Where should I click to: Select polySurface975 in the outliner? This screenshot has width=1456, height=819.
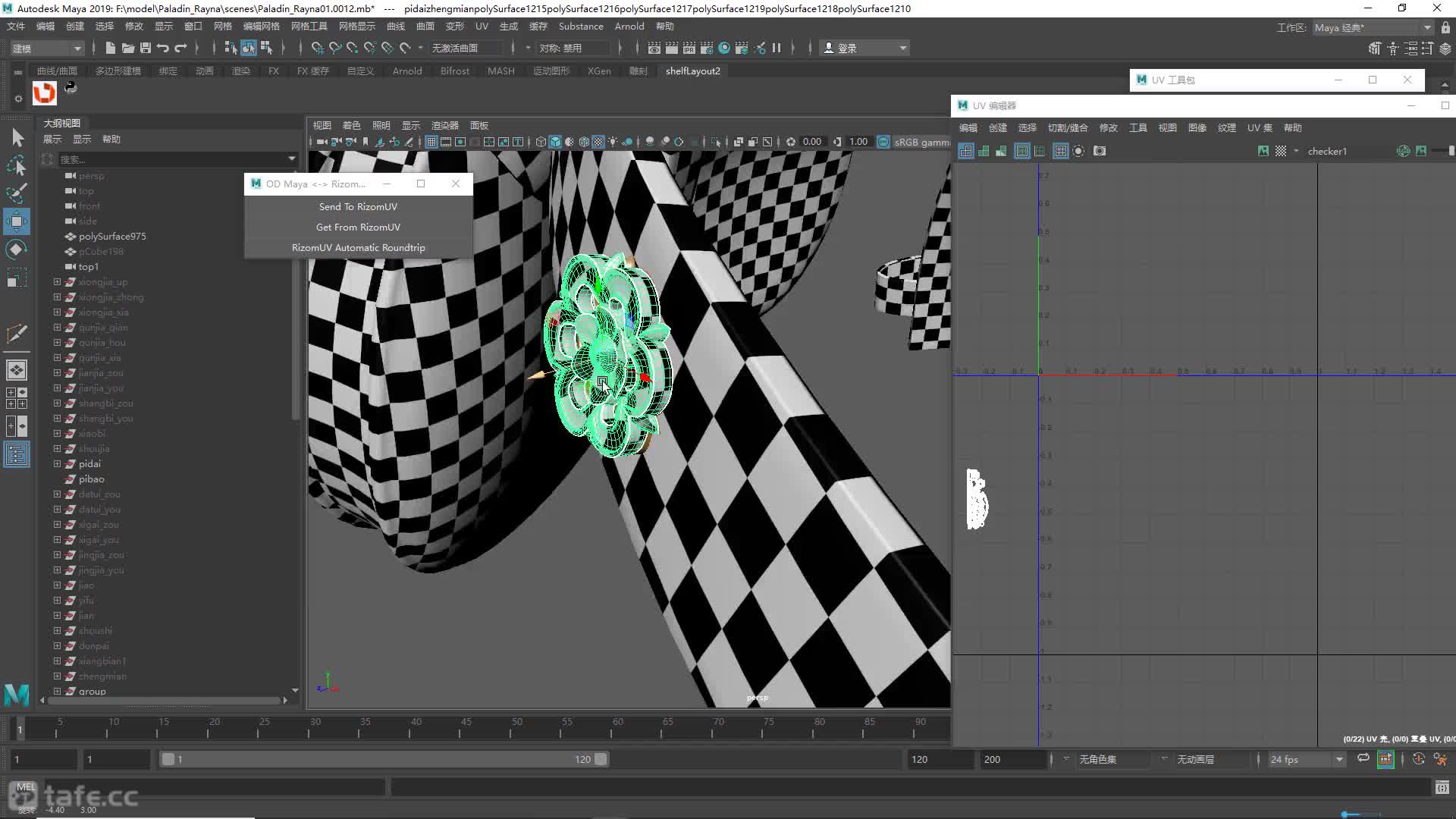pyautogui.click(x=112, y=236)
